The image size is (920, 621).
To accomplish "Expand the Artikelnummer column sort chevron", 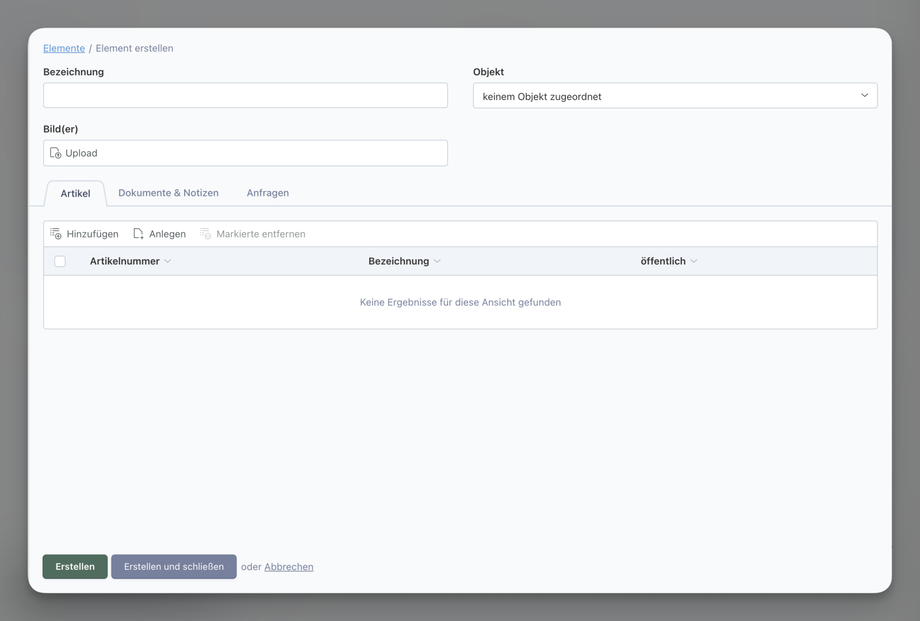I will point(168,261).
